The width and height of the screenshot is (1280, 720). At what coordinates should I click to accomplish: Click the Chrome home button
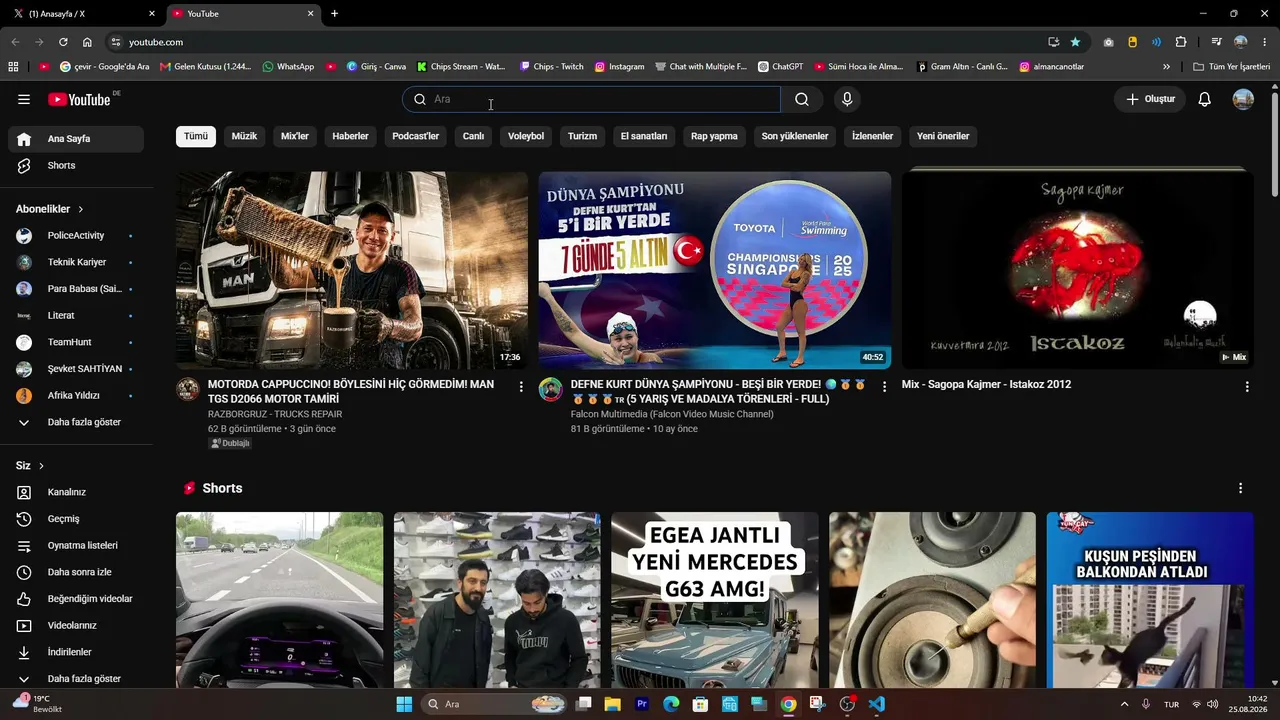87,42
